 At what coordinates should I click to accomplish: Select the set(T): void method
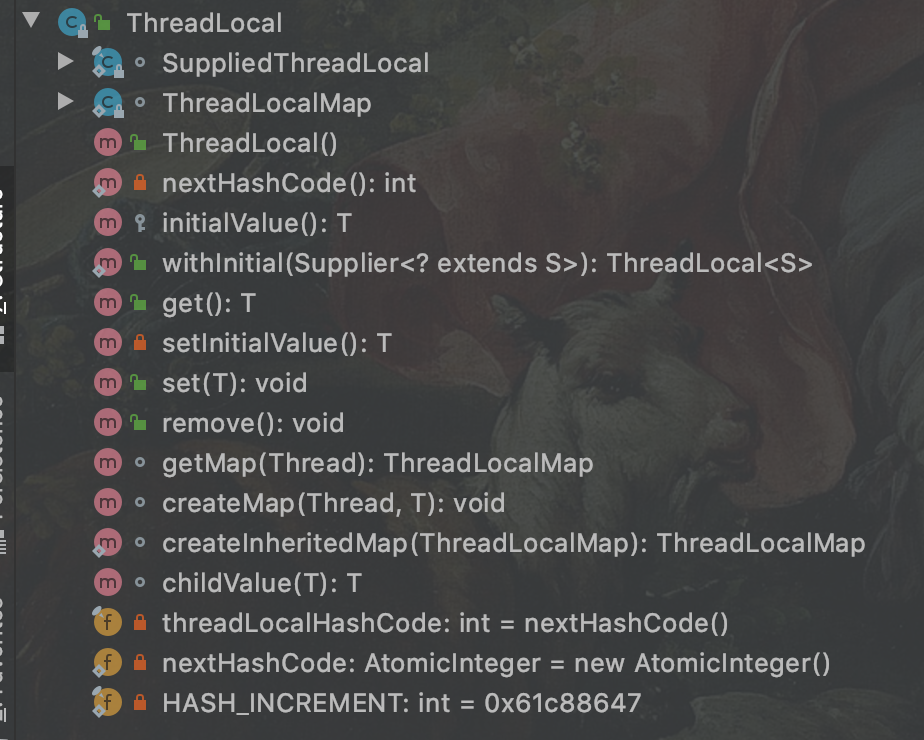235,384
